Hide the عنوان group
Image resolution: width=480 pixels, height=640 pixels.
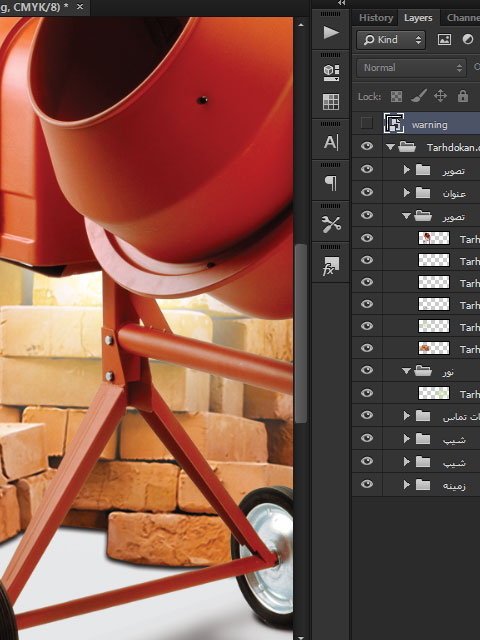pos(367,192)
